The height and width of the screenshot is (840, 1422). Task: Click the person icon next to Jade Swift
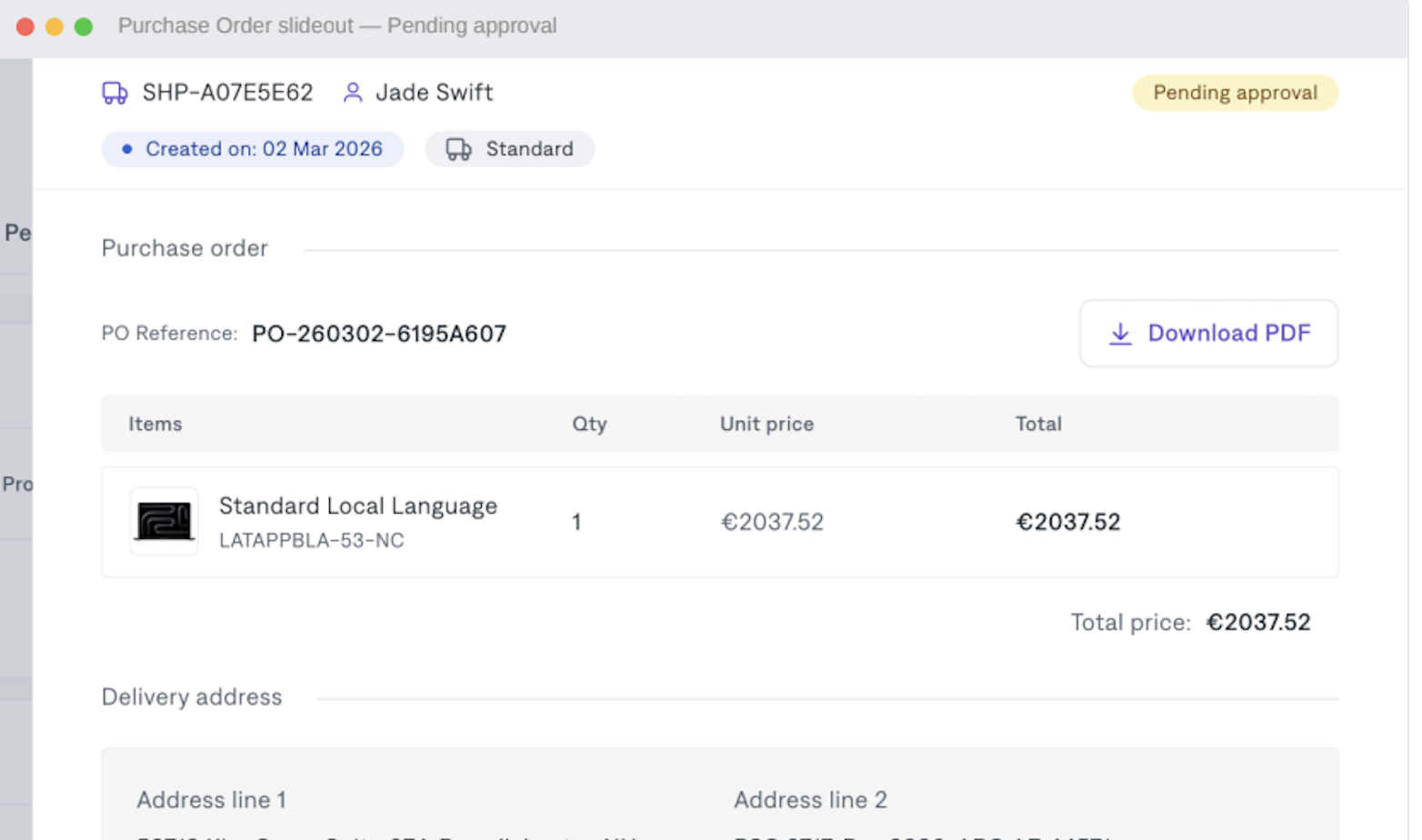pos(353,92)
